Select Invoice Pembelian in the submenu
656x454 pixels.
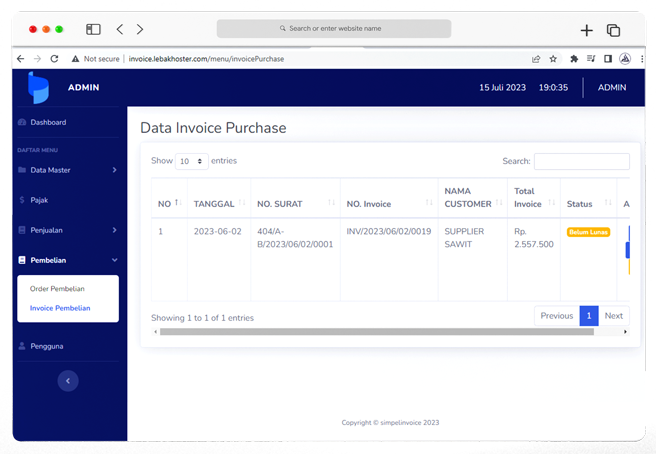point(60,308)
